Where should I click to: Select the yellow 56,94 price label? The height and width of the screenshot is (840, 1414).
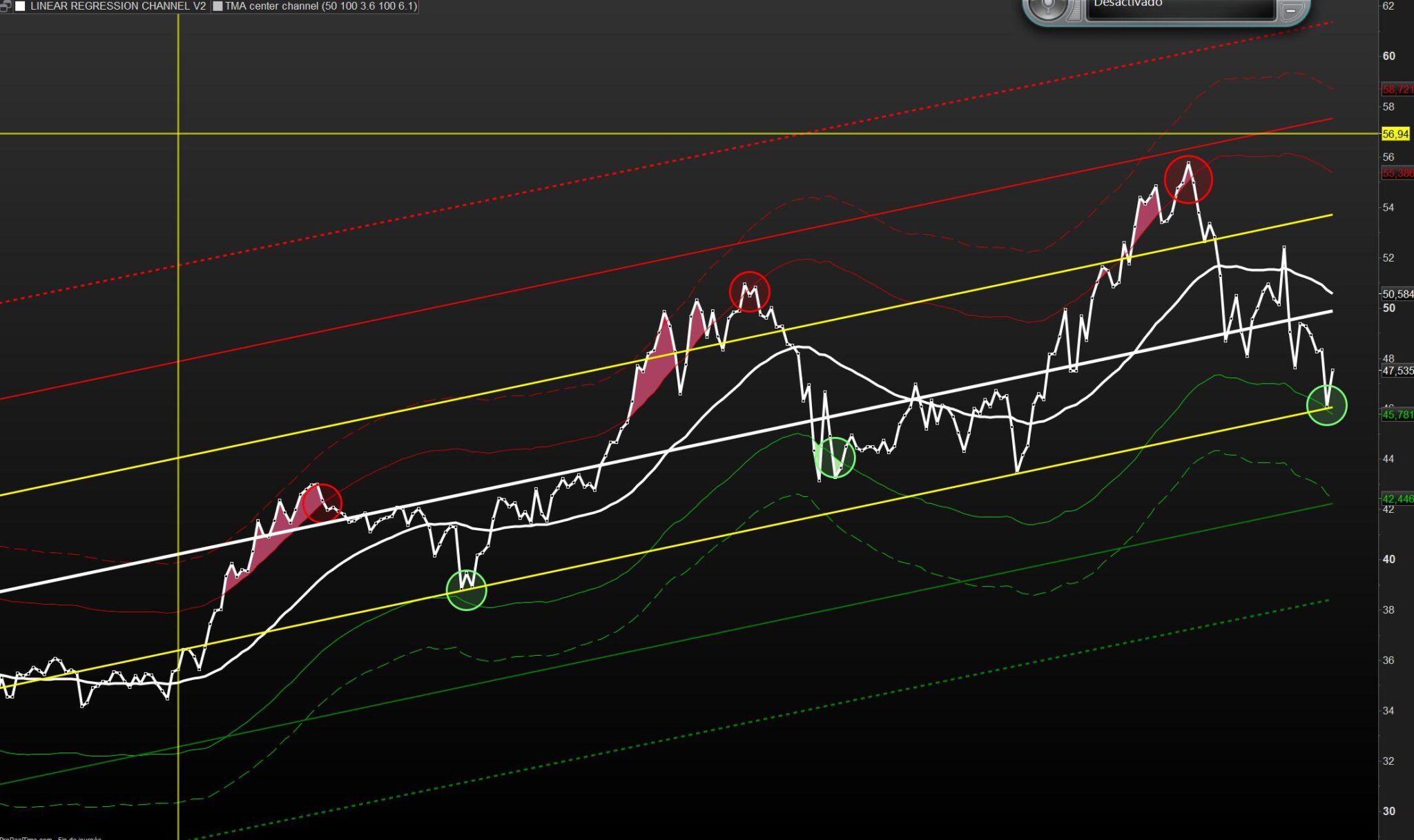click(x=1395, y=134)
